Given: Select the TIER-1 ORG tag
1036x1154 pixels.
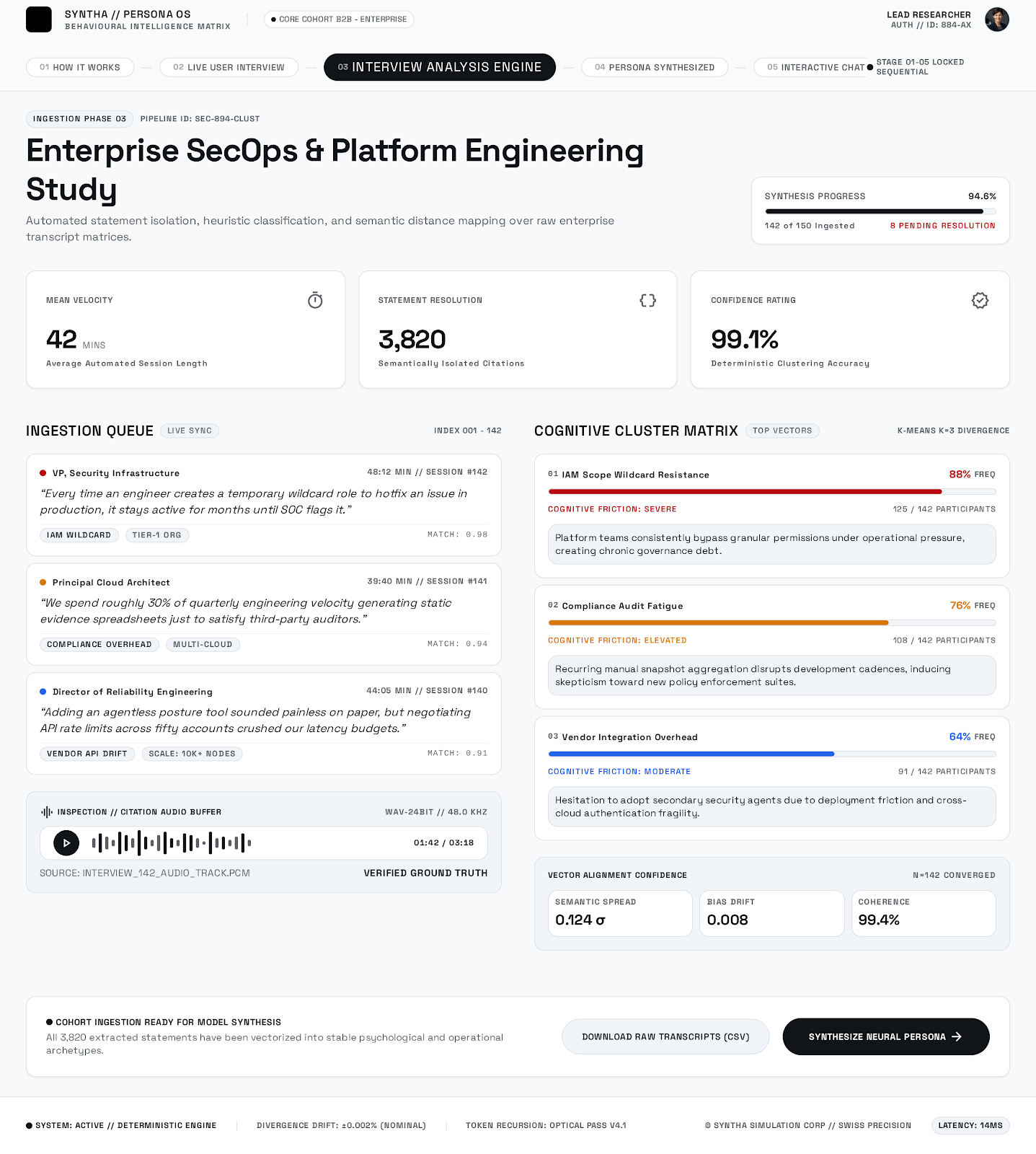Looking at the screenshot, I should pos(157,535).
